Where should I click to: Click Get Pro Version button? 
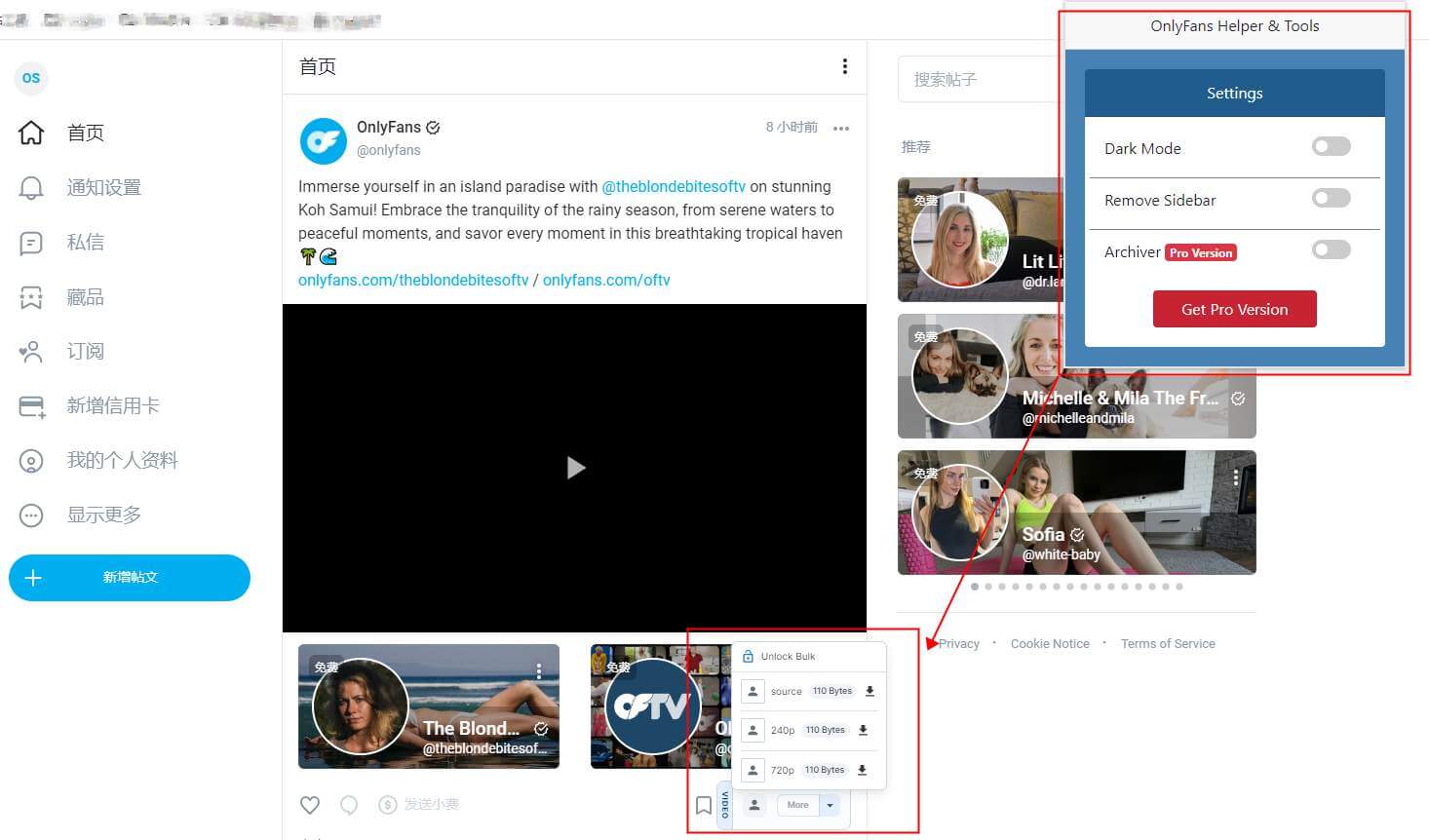tap(1234, 309)
